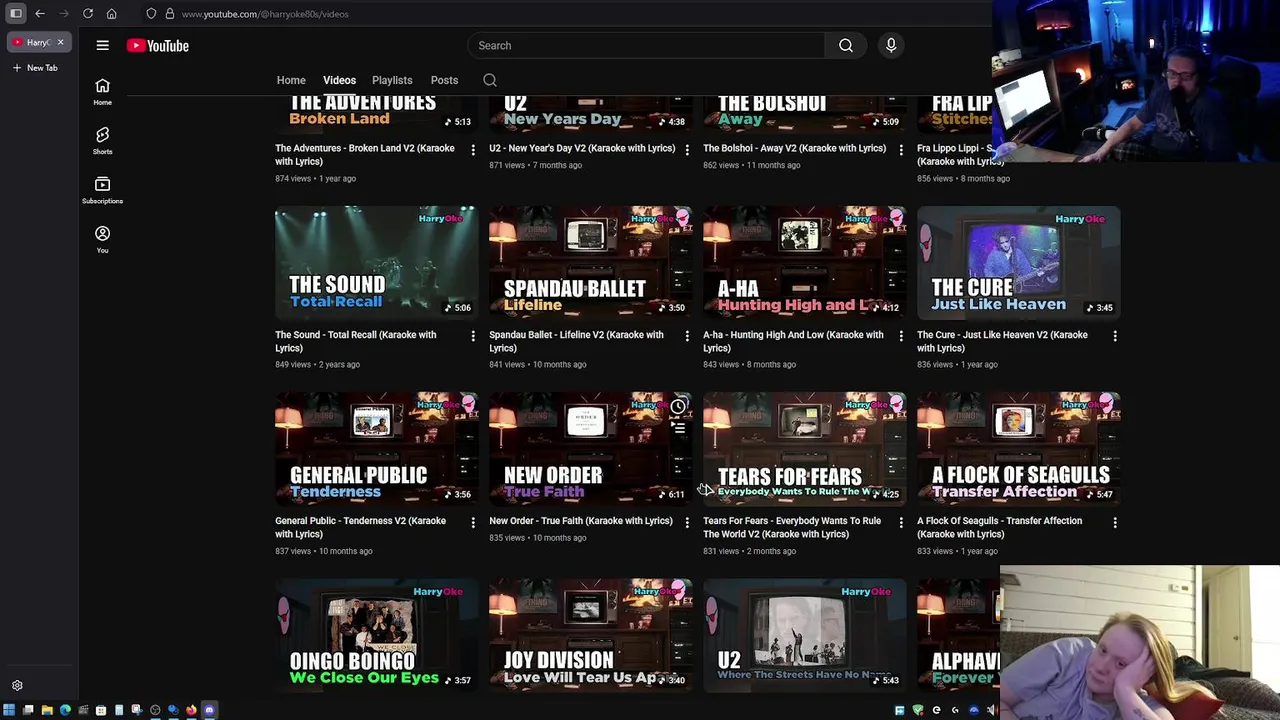The height and width of the screenshot is (720, 1280).
Task: Click the YouTube search input field
Action: [646, 45]
